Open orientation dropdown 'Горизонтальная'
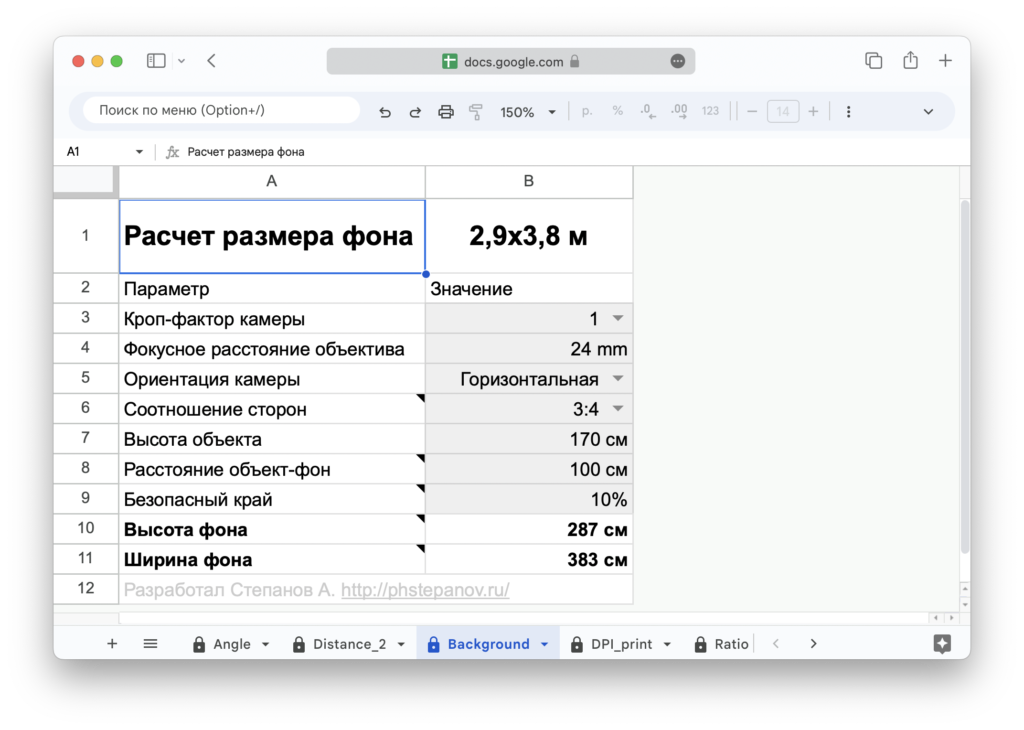The width and height of the screenshot is (1024, 730). (617, 379)
